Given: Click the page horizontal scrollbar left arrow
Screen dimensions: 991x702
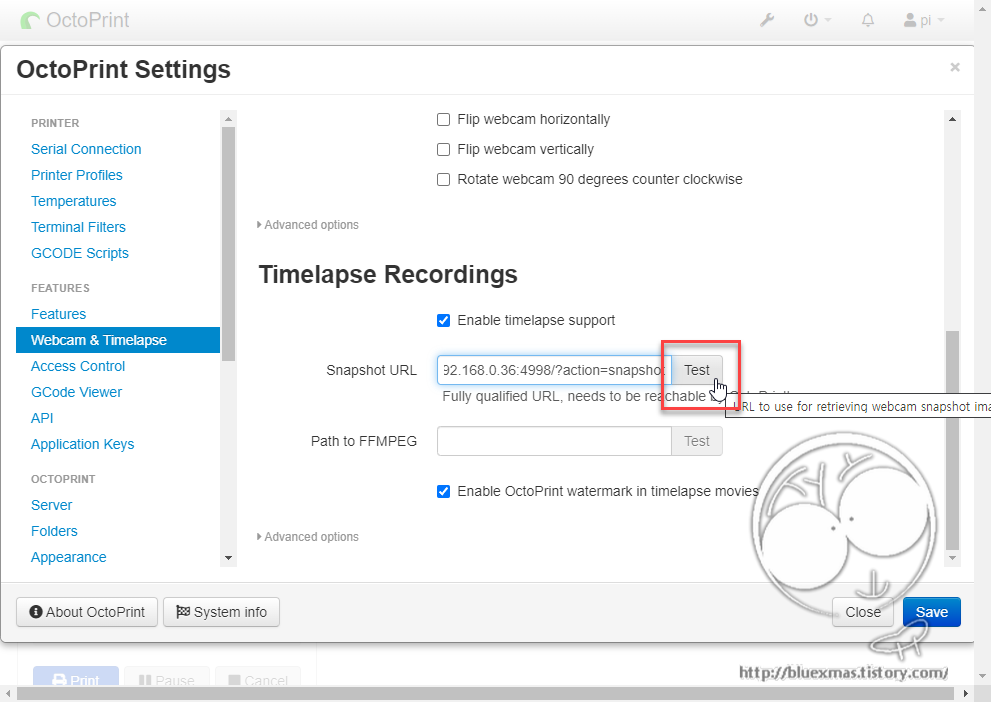Looking at the screenshot, I should click(7, 694).
